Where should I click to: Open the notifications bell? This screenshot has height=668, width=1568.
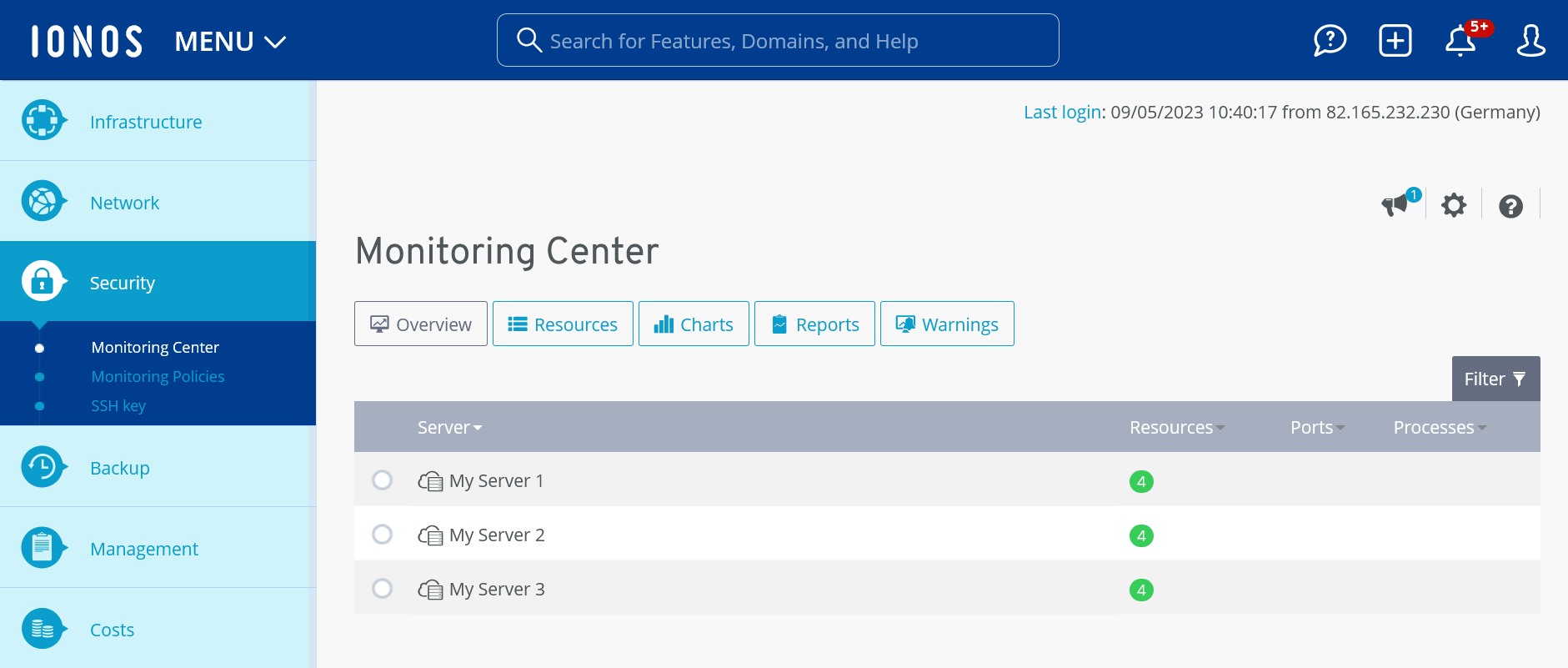tap(1460, 40)
